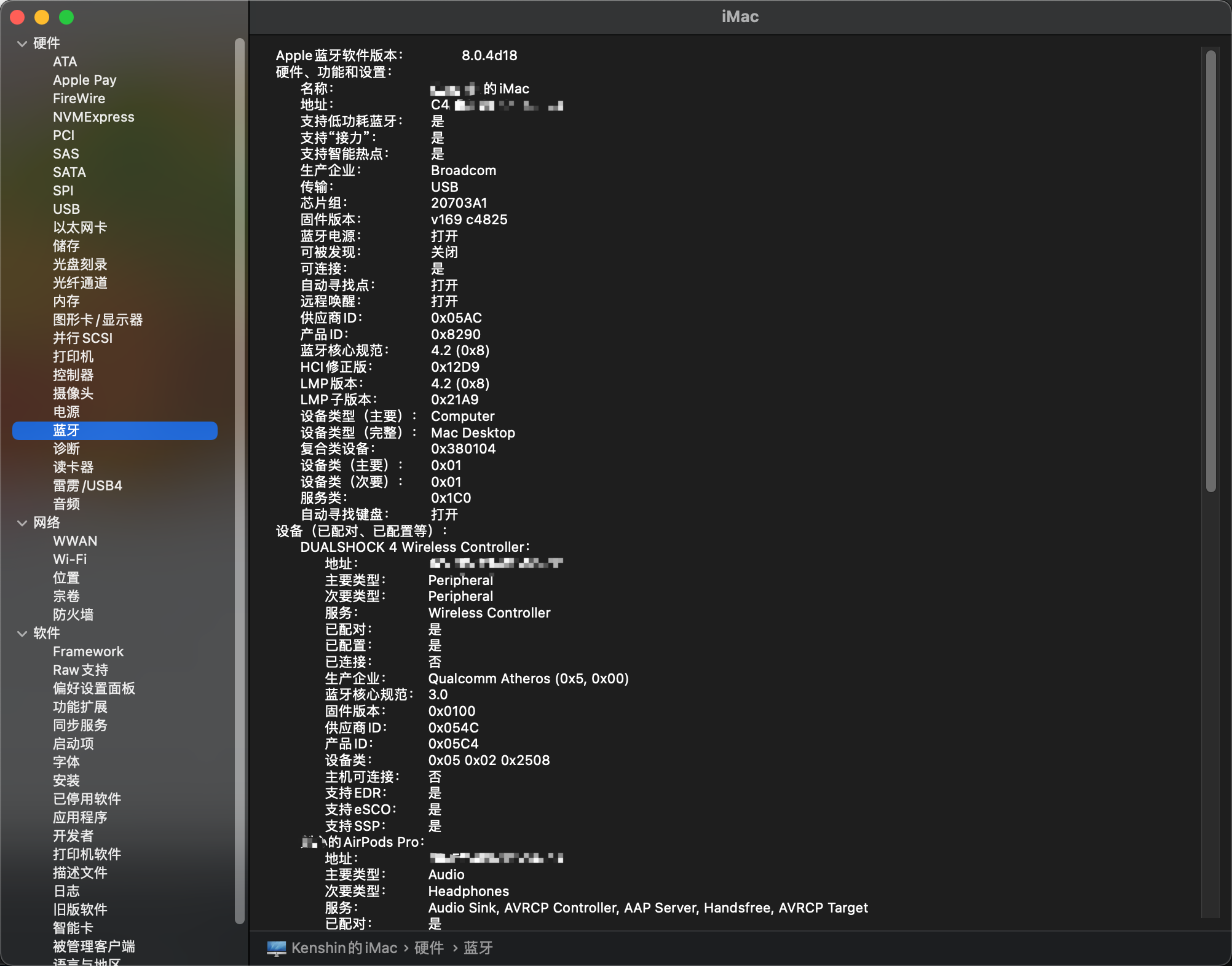
Task: Collapse the 硬件 section chevron
Action: click(x=22, y=44)
